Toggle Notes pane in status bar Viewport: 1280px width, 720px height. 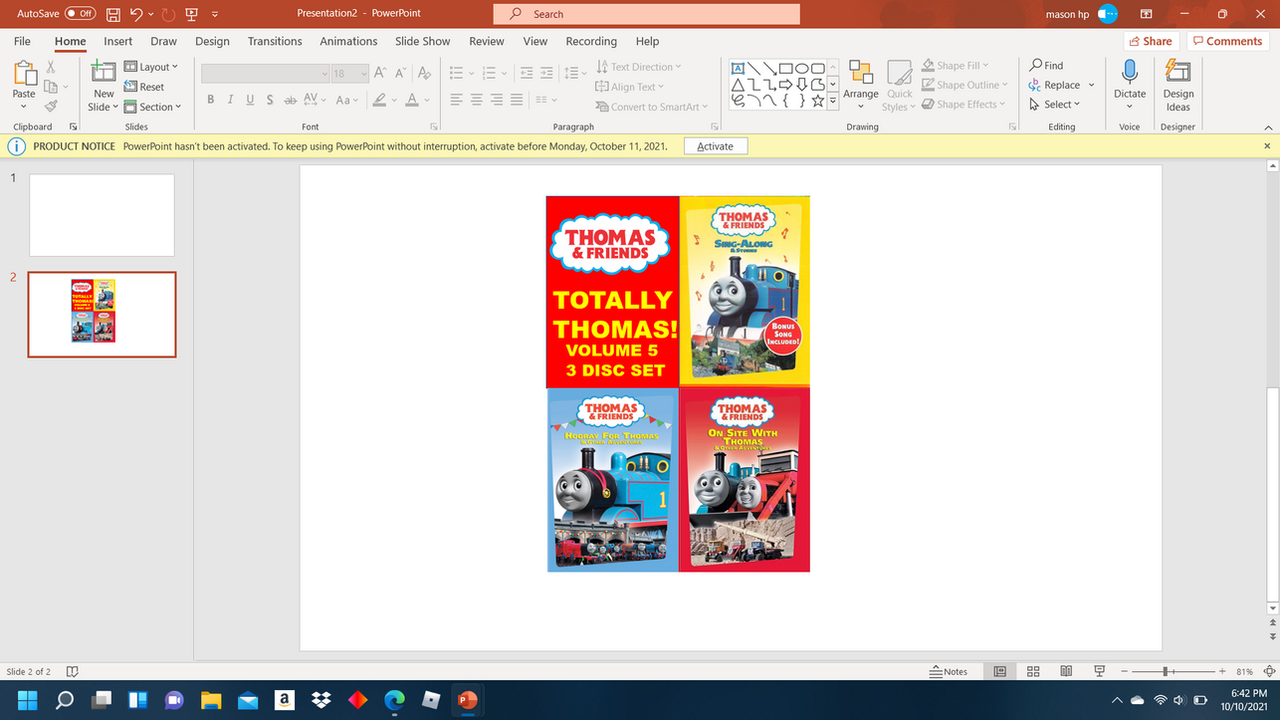click(x=948, y=671)
